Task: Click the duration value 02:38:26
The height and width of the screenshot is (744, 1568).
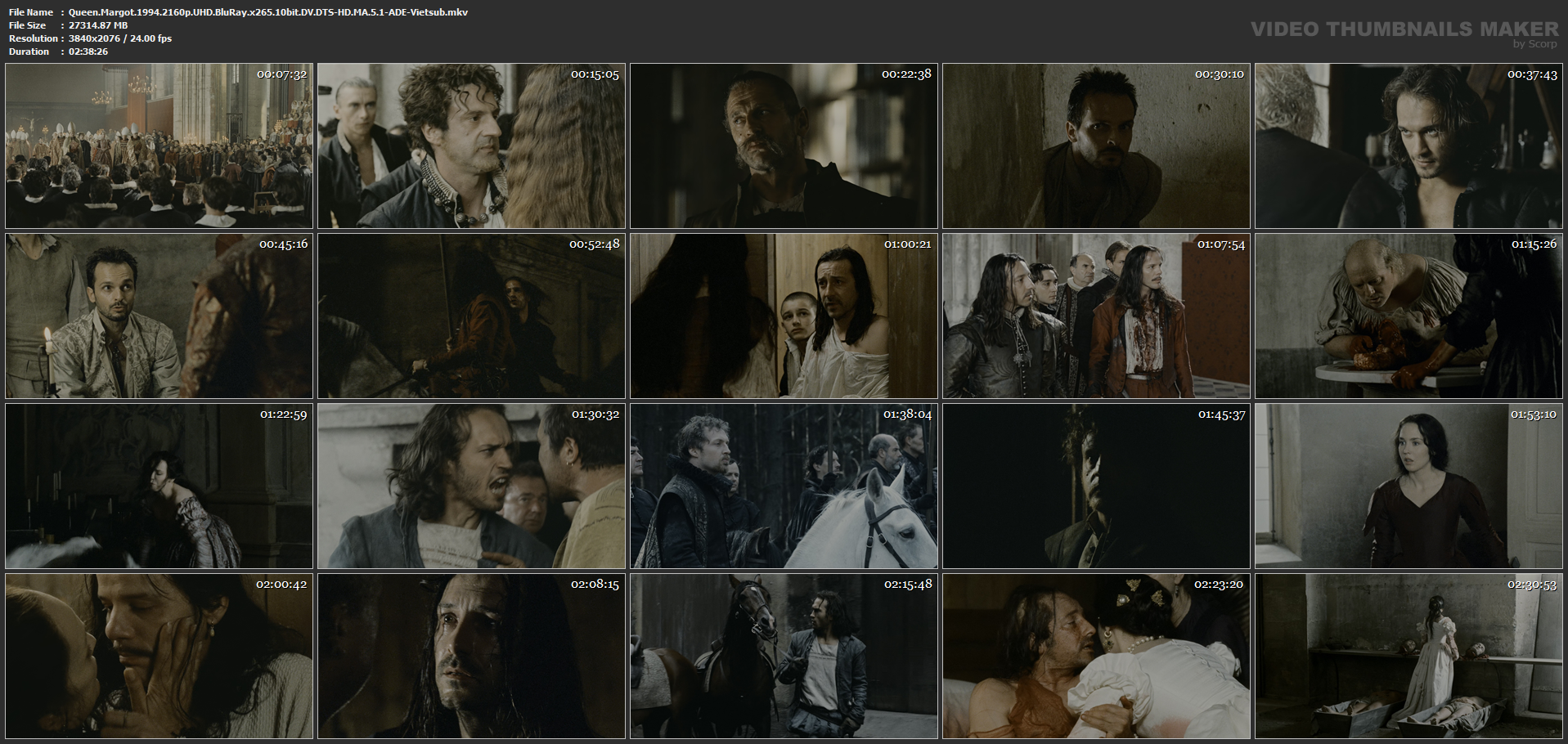Action: (88, 52)
